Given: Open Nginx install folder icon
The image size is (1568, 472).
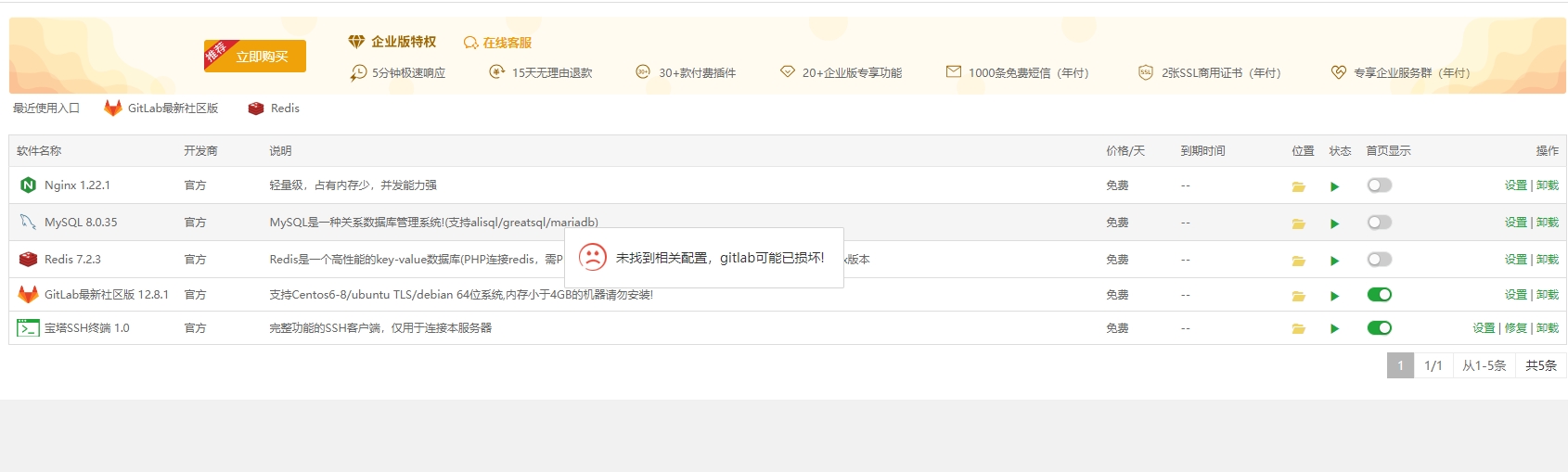Looking at the screenshot, I should point(1299,186).
